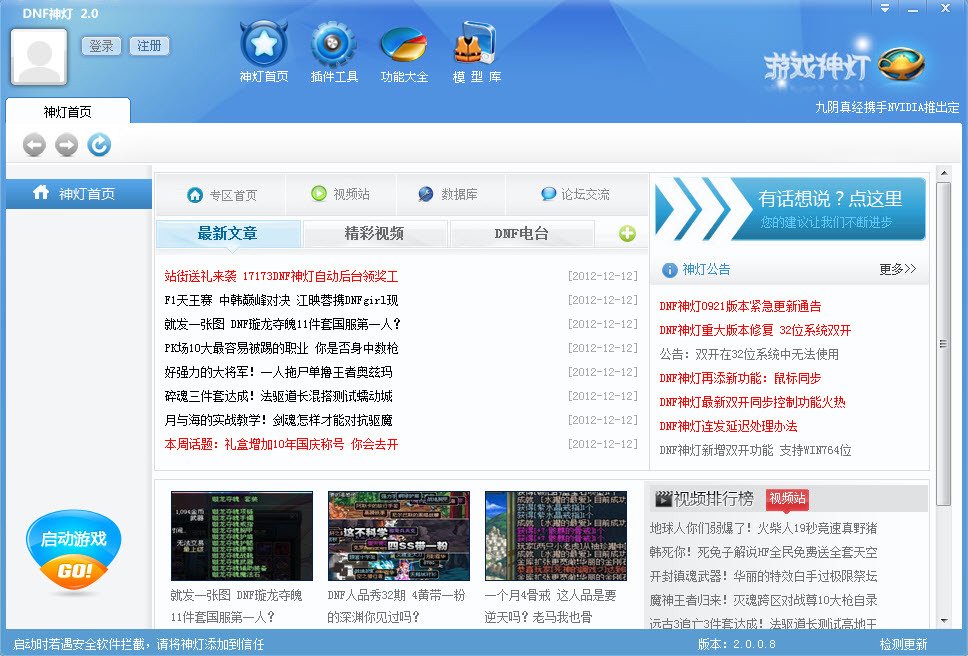Select the DNF电台 tab
This screenshot has height=656, width=968.
(522, 234)
